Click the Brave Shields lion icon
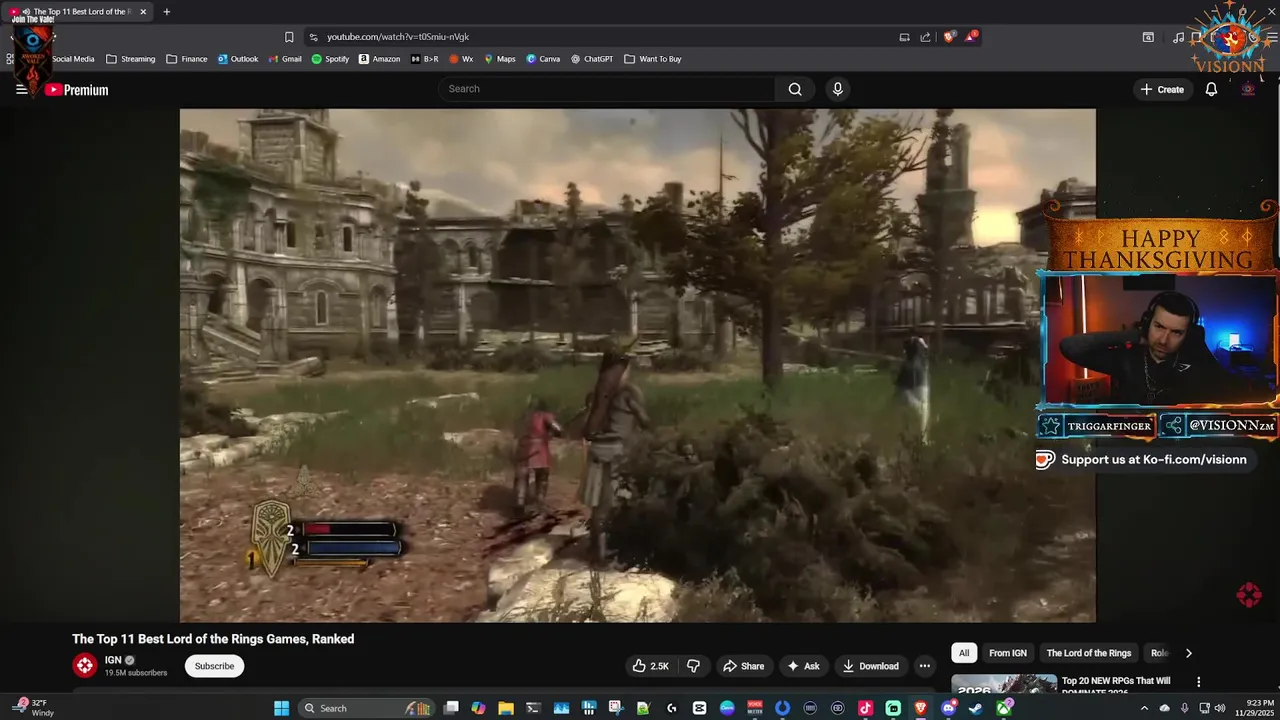The width and height of the screenshot is (1280, 720). 949,37
